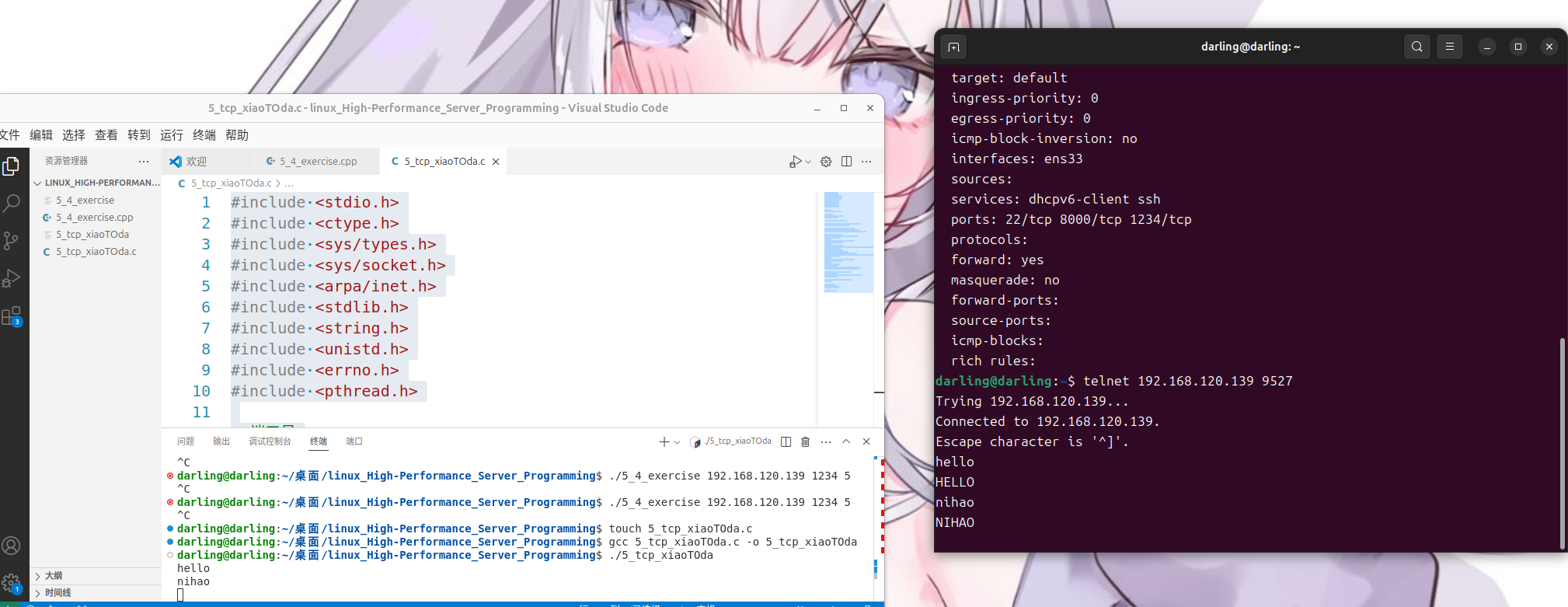The height and width of the screenshot is (607, 1568).
Task: Click the GNOME terminal scrollbar
Action: coord(1563,443)
